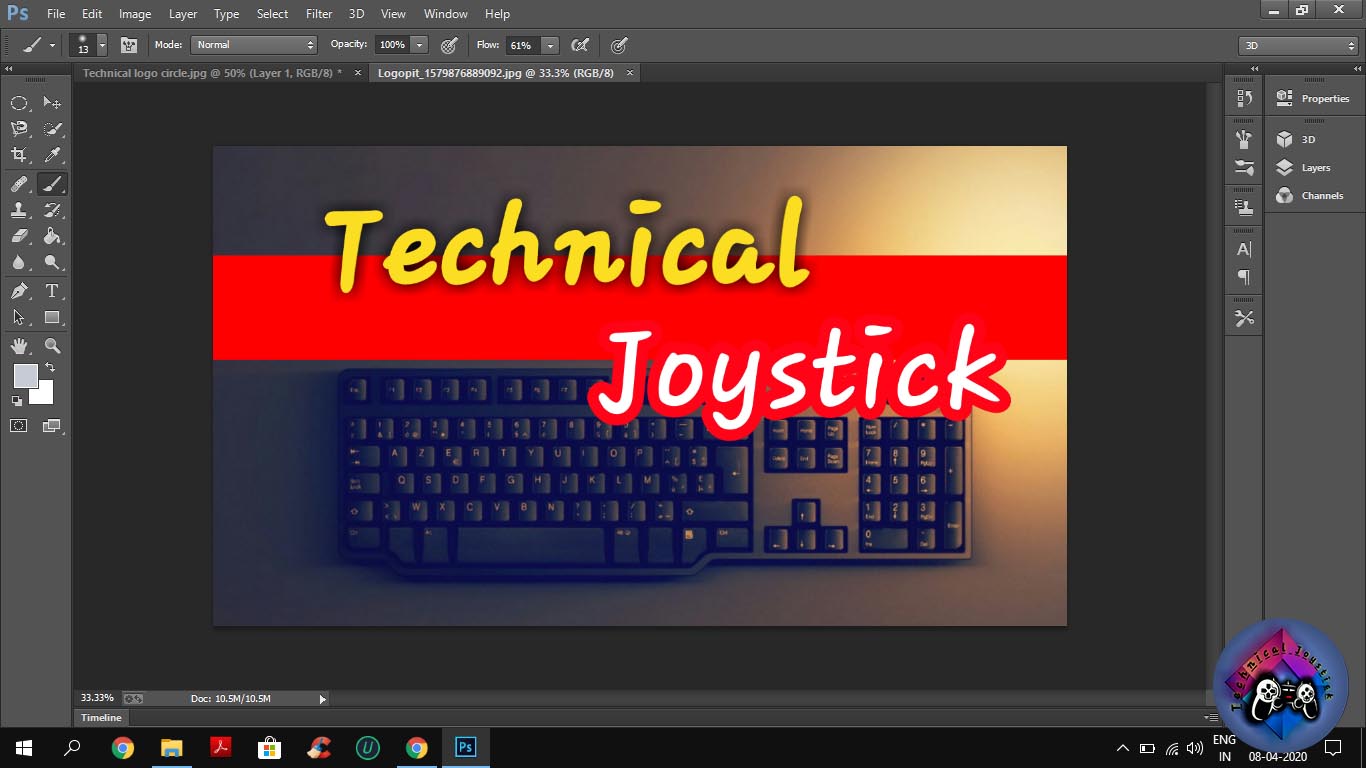Open the Tool Preset picker arrow
Viewport: 1366px width, 768px height.
pos(52,45)
